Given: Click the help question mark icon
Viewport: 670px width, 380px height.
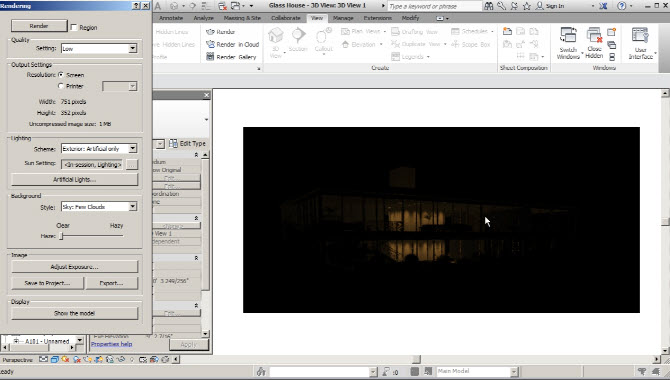Looking at the screenshot, I should tap(622, 6).
